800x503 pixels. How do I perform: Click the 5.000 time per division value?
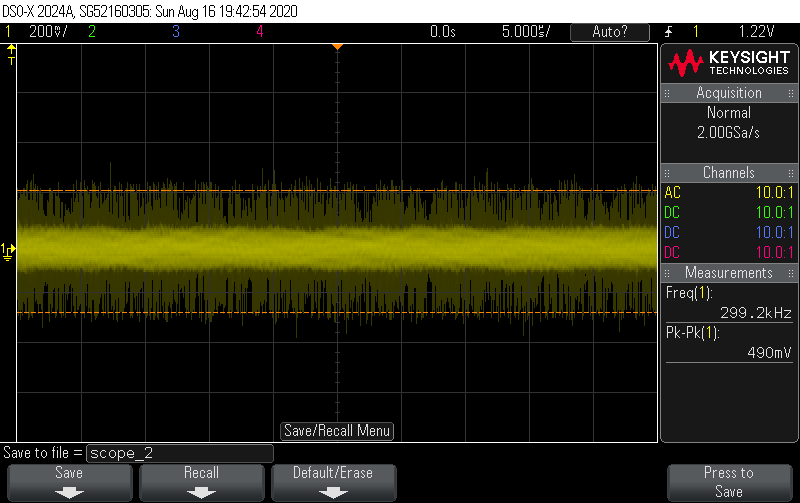[x=526, y=32]
